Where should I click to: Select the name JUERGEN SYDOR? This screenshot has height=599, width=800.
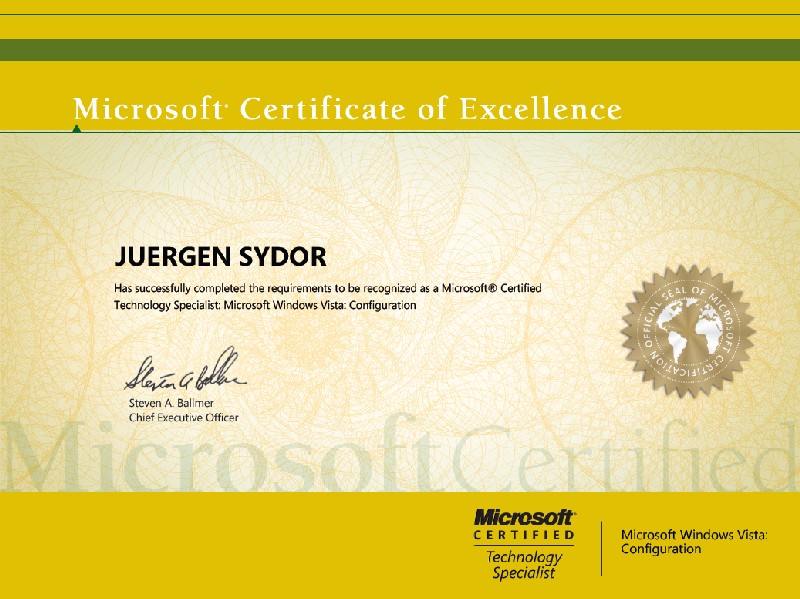tap(220, 257)
